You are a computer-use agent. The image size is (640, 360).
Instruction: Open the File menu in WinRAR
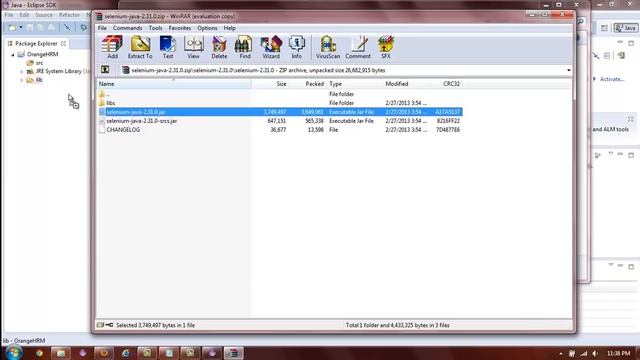(x=102, y=28)
